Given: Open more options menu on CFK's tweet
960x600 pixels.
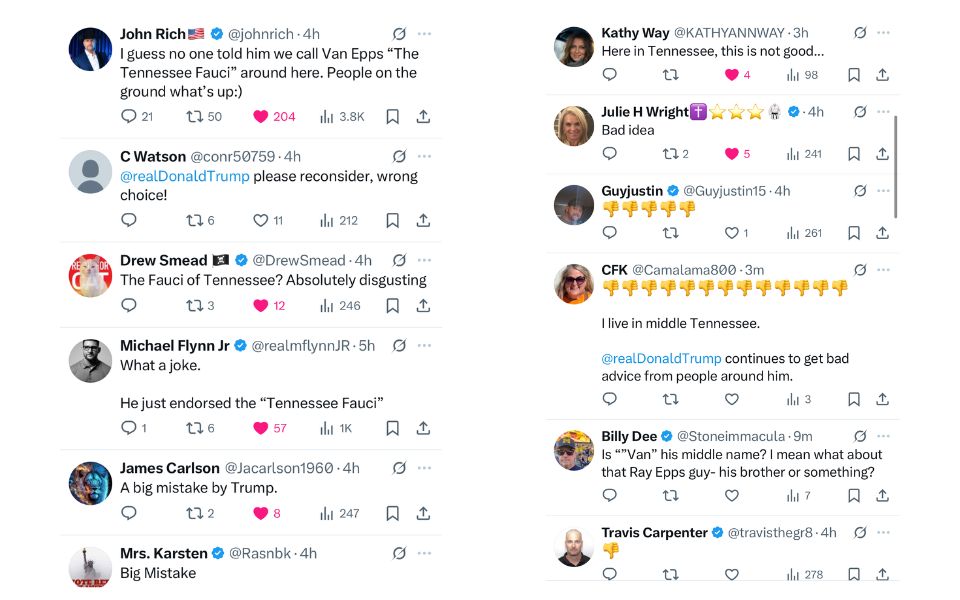Looking at the screenshot, I should [883, 270].
